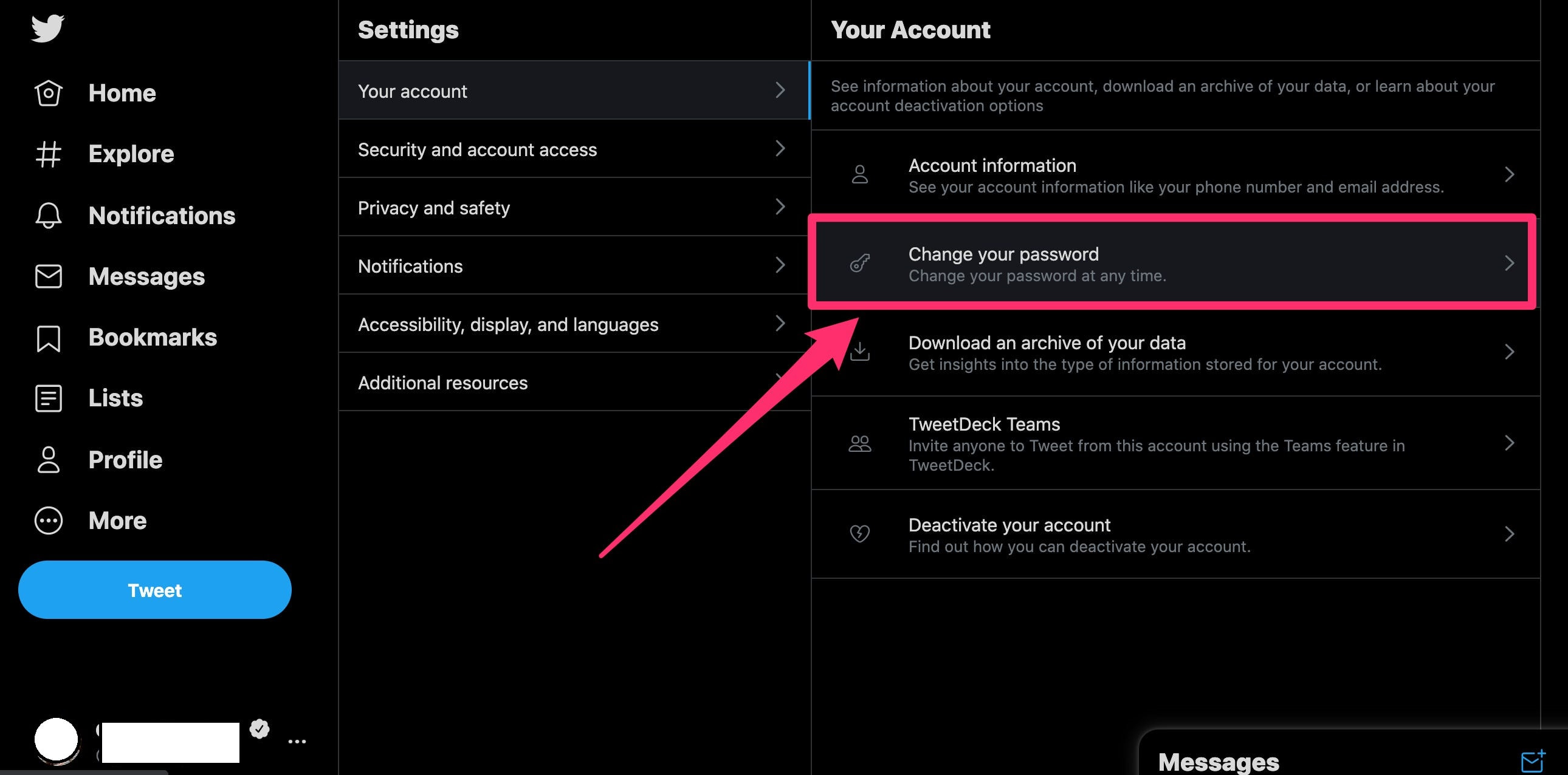Compose new message in Messages drawer

tap(1532, 760)
